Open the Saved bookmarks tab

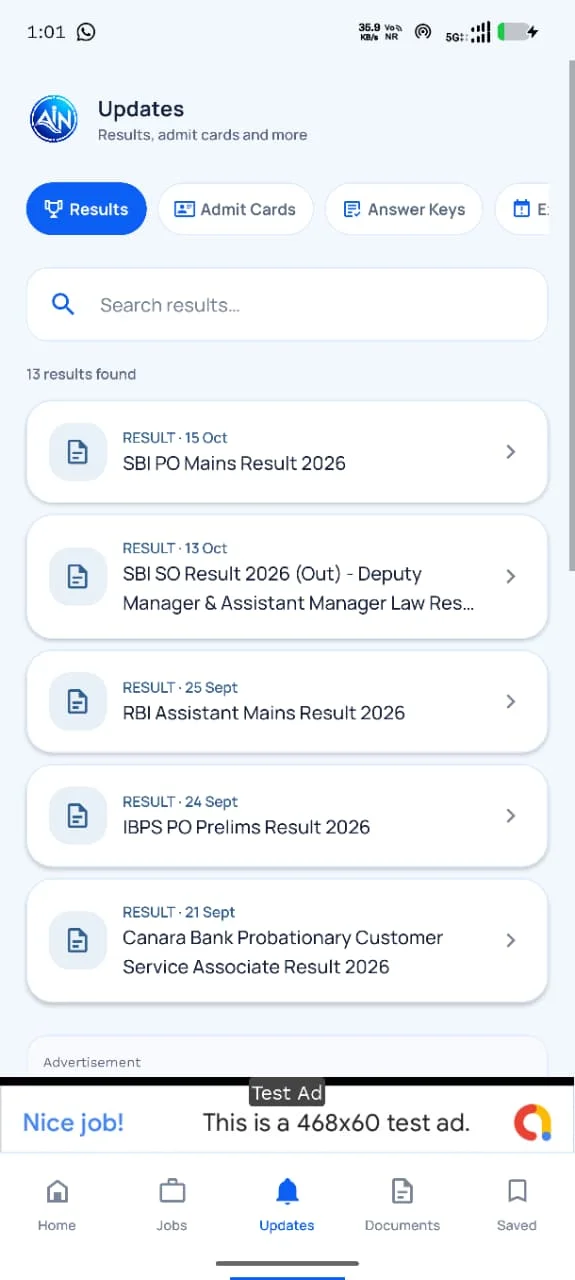pos(517,1204)
